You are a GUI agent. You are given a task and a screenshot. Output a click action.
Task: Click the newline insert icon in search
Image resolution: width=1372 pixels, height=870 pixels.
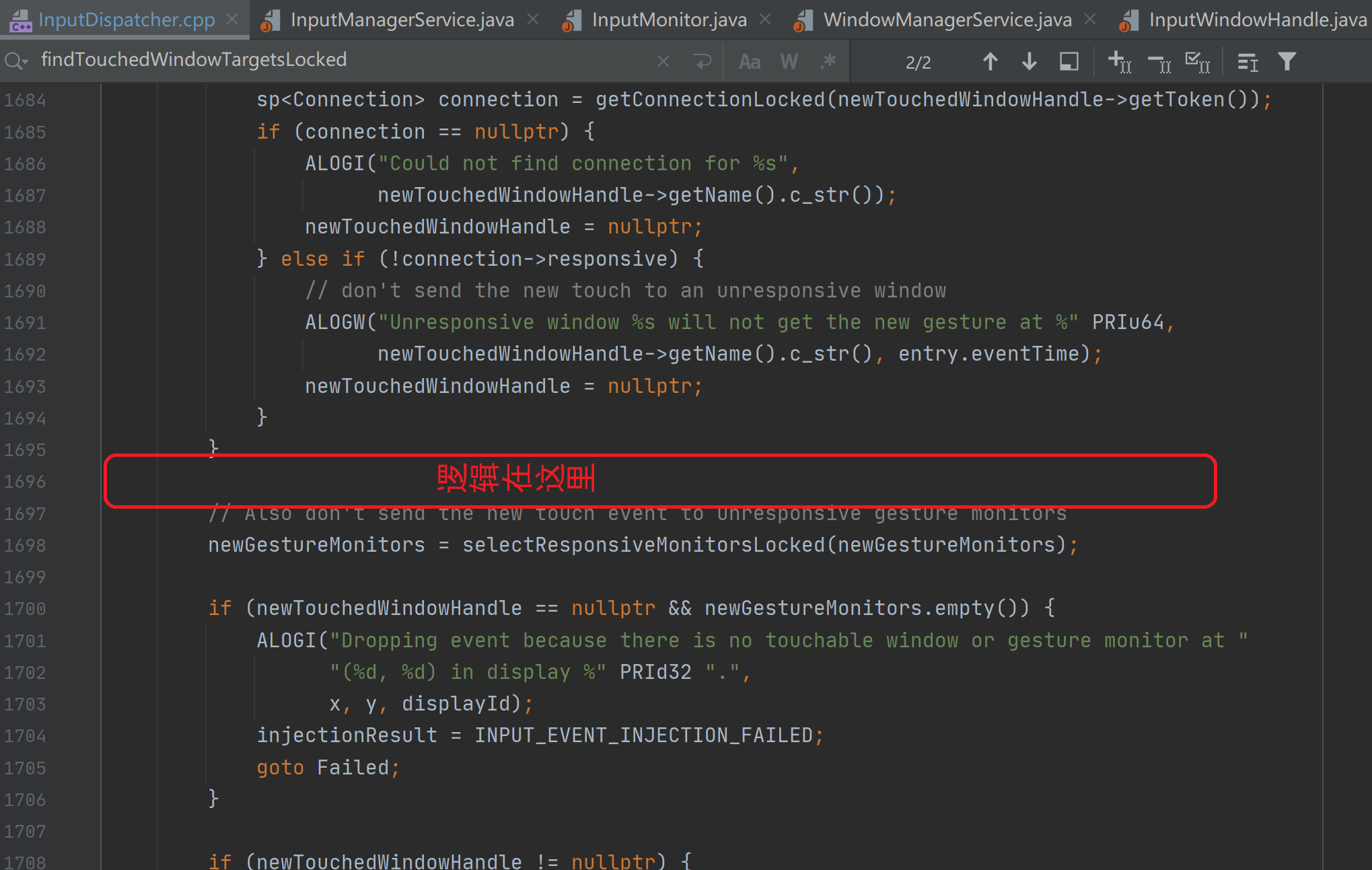702,62
